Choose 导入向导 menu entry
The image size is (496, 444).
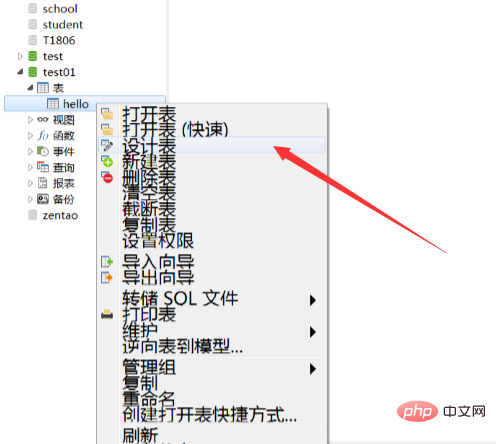(212, 262)
